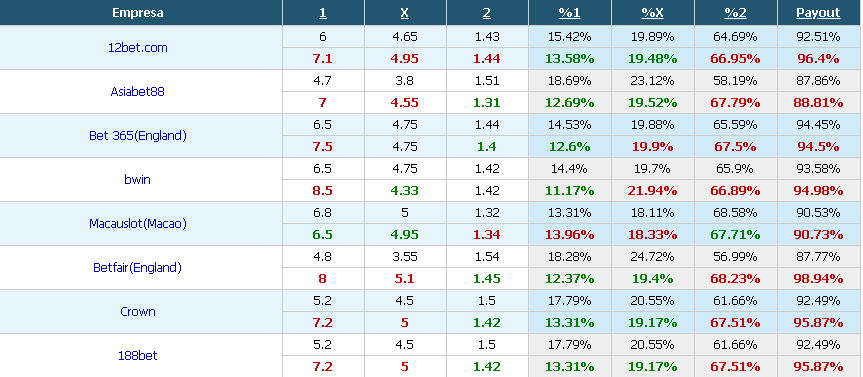Sort by the X column header
863x377 pixels.
click(x=405, y=13)
